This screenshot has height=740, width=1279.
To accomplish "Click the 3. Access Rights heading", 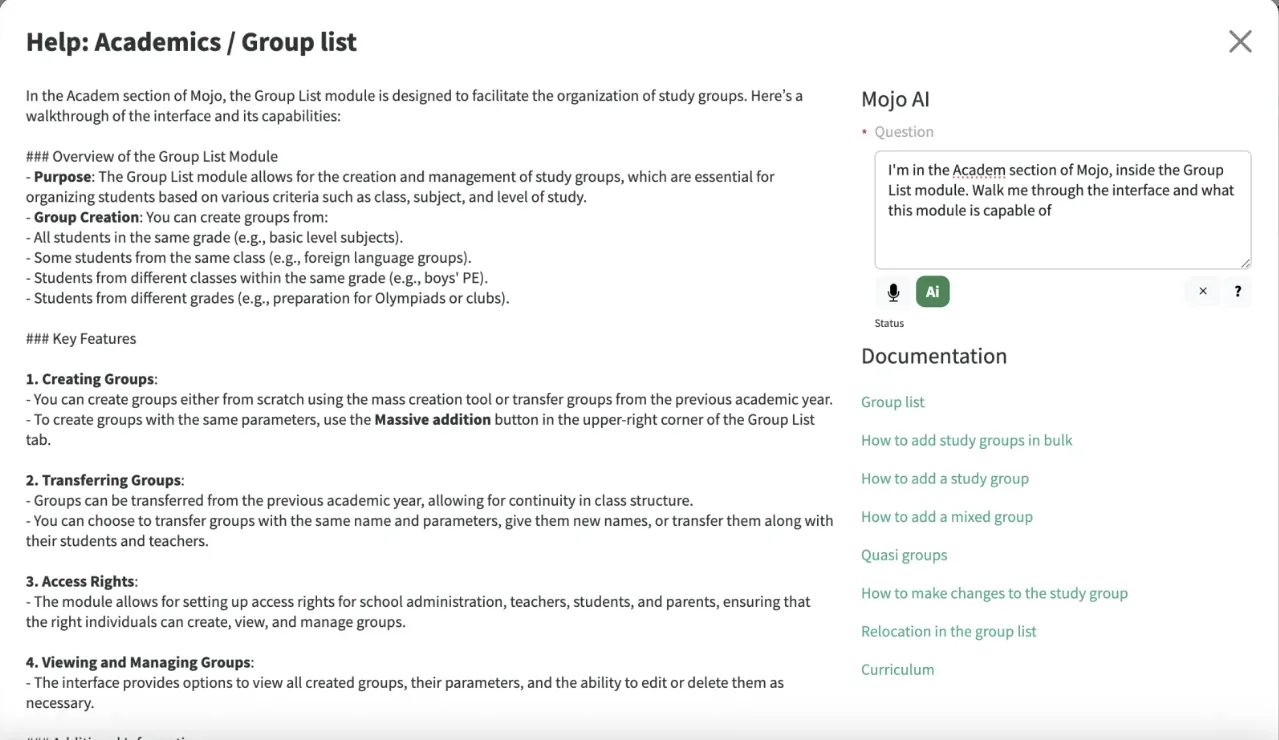I will [x=81, y=582].
